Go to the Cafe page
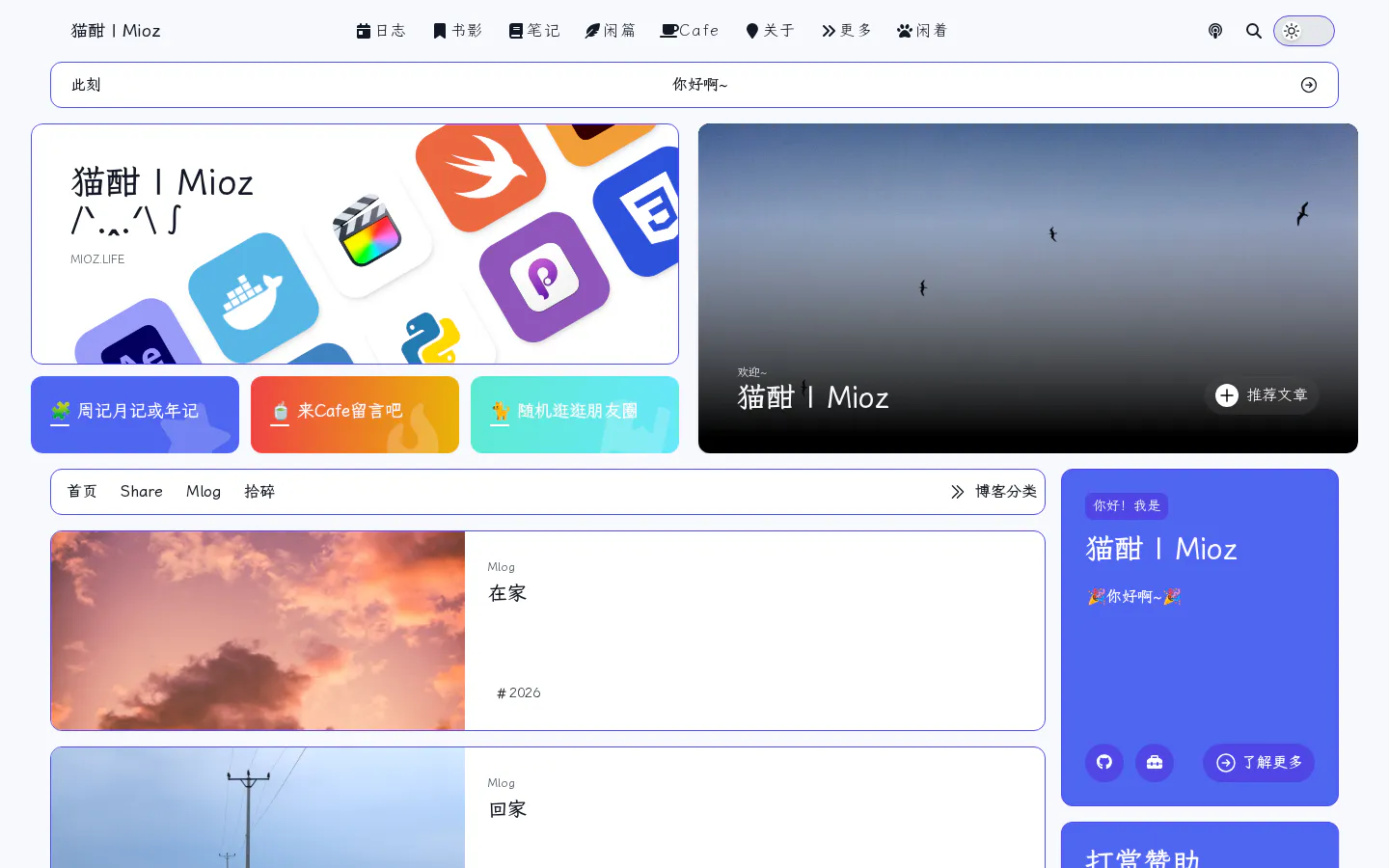The height and width of the screenshot is (868, 1389). (x=690, y=31)
